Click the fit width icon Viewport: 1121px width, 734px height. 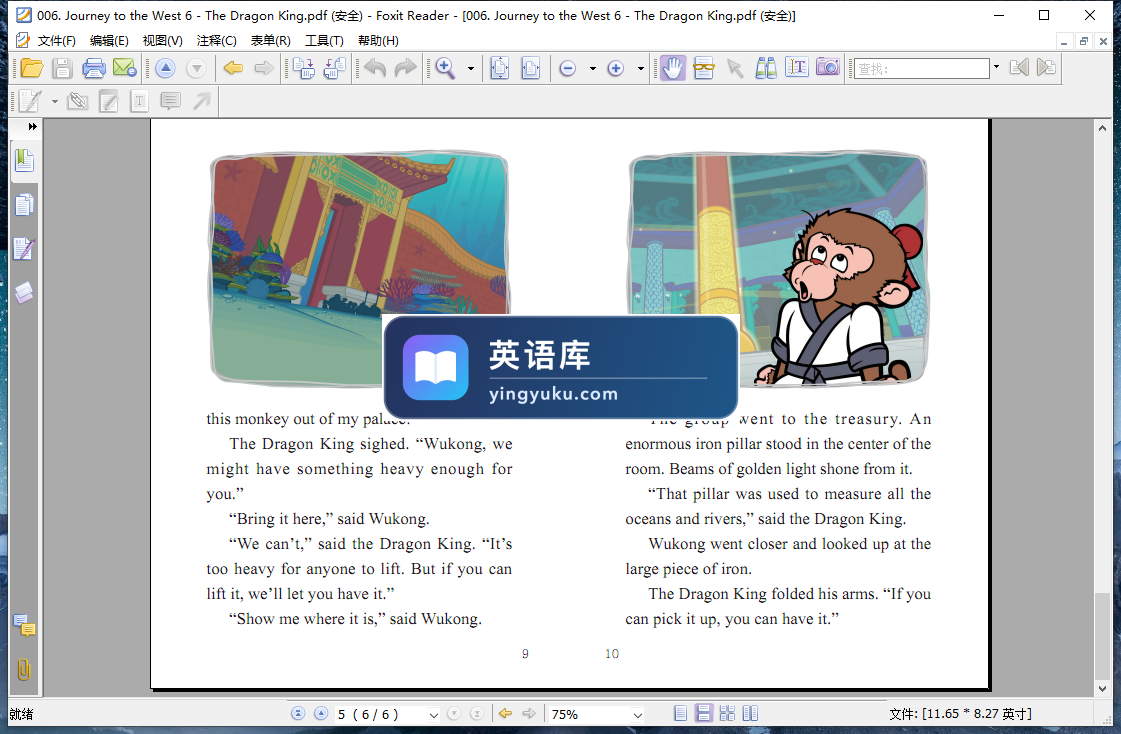(x=530, y=69)
